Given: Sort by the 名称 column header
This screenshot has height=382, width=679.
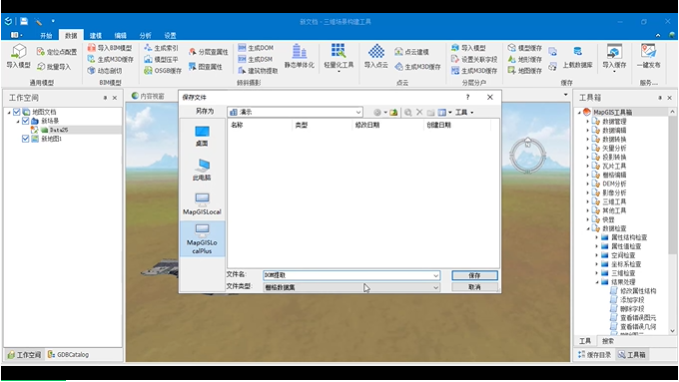Looking at the screenshot, I should pos(237,125).
